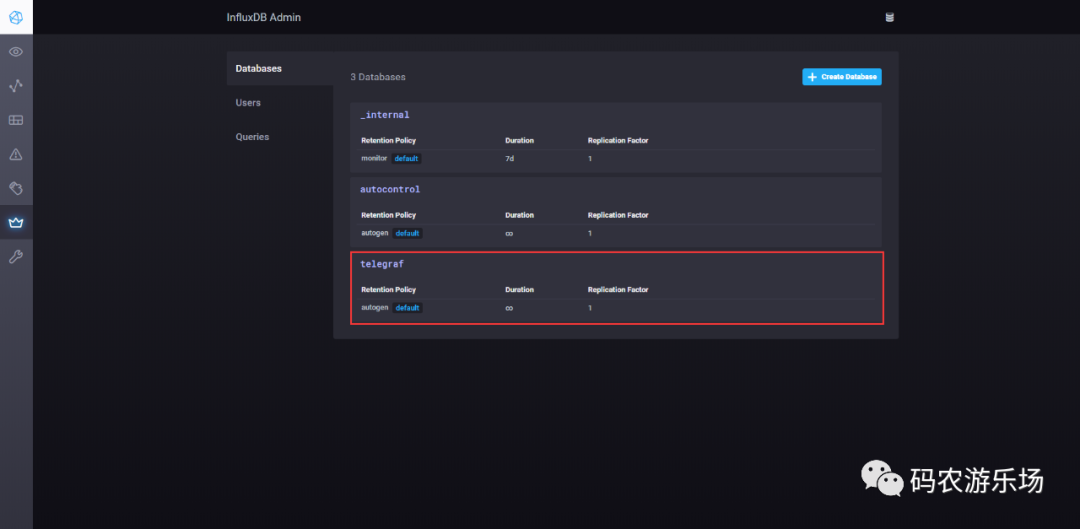This screenshot has height=529, width=1080.
Task: Open the Chronograf logo home icon
Action: pyautogui.click(x=16, y=17)
